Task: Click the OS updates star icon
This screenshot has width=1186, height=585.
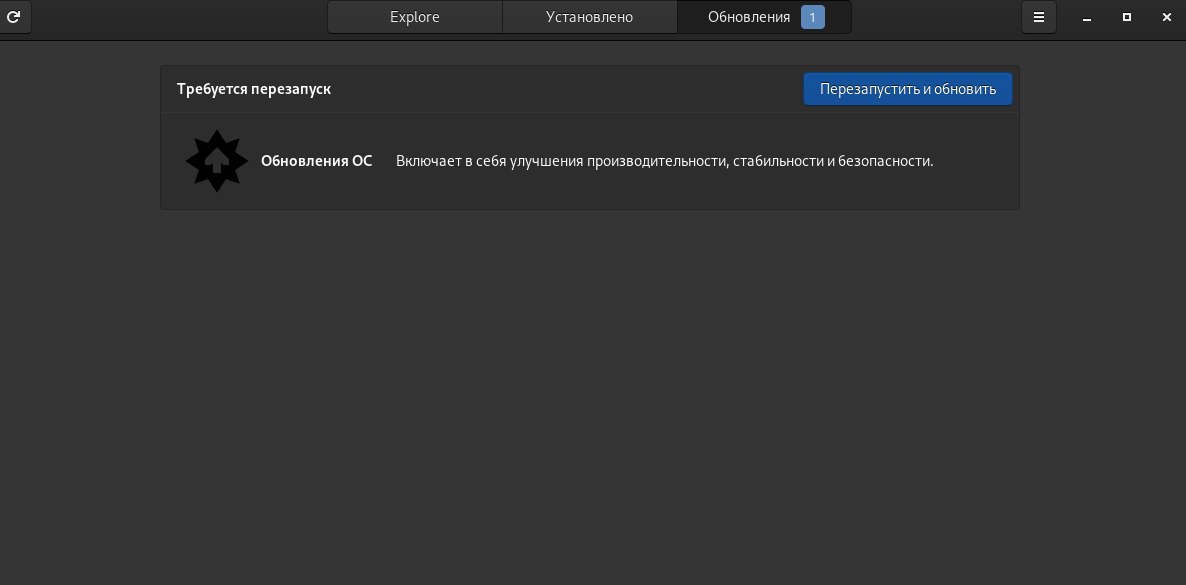Action: point(216,161)
